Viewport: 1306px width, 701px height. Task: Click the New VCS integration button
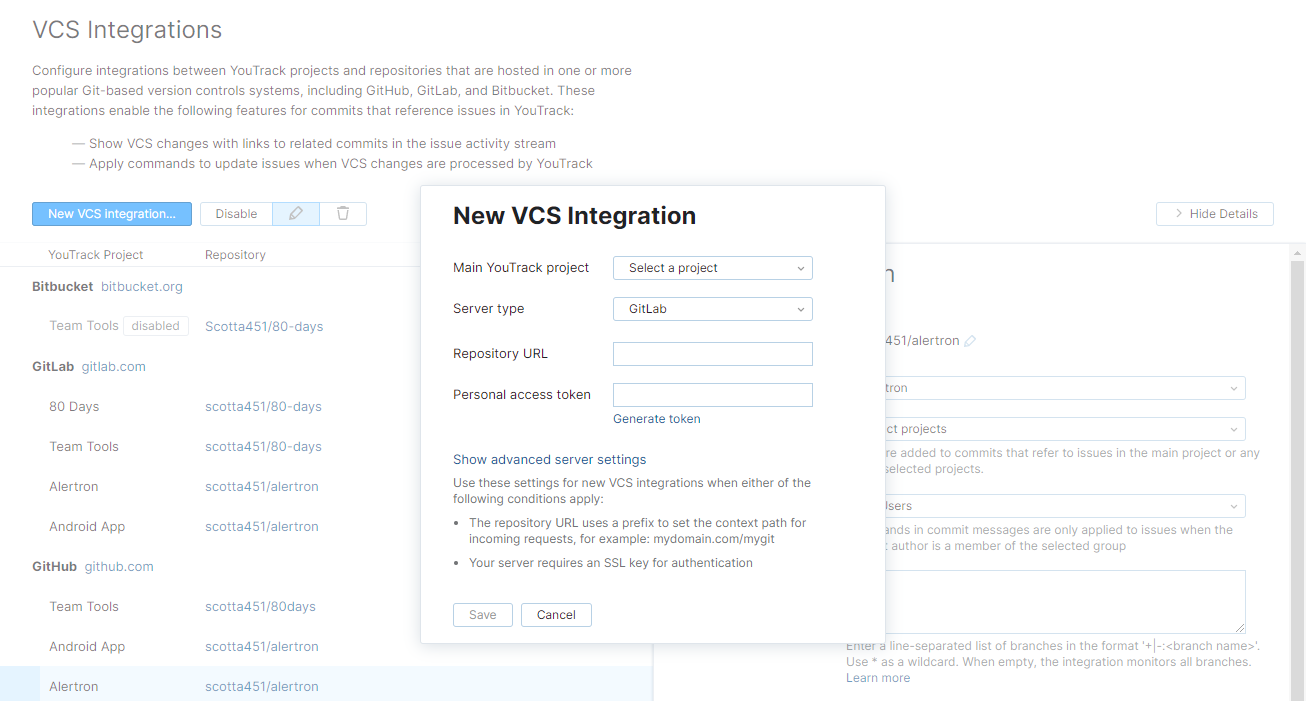click(111, 213)
